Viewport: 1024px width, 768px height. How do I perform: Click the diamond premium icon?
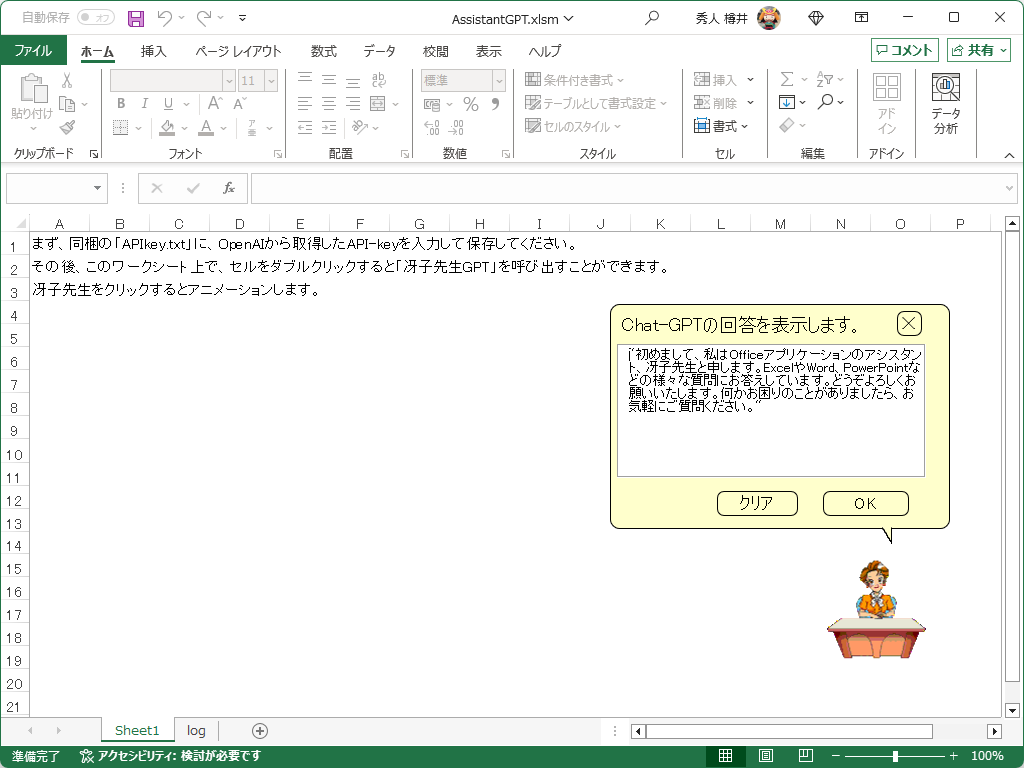click(816, 18)
